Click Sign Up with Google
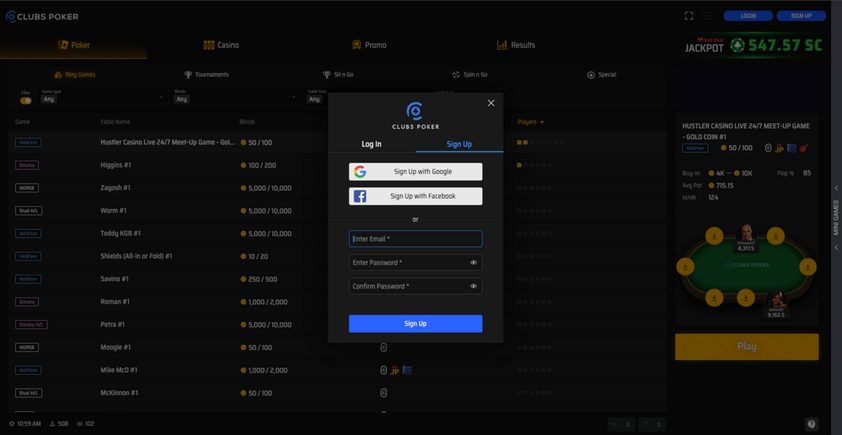 click(x=416, y=172)
